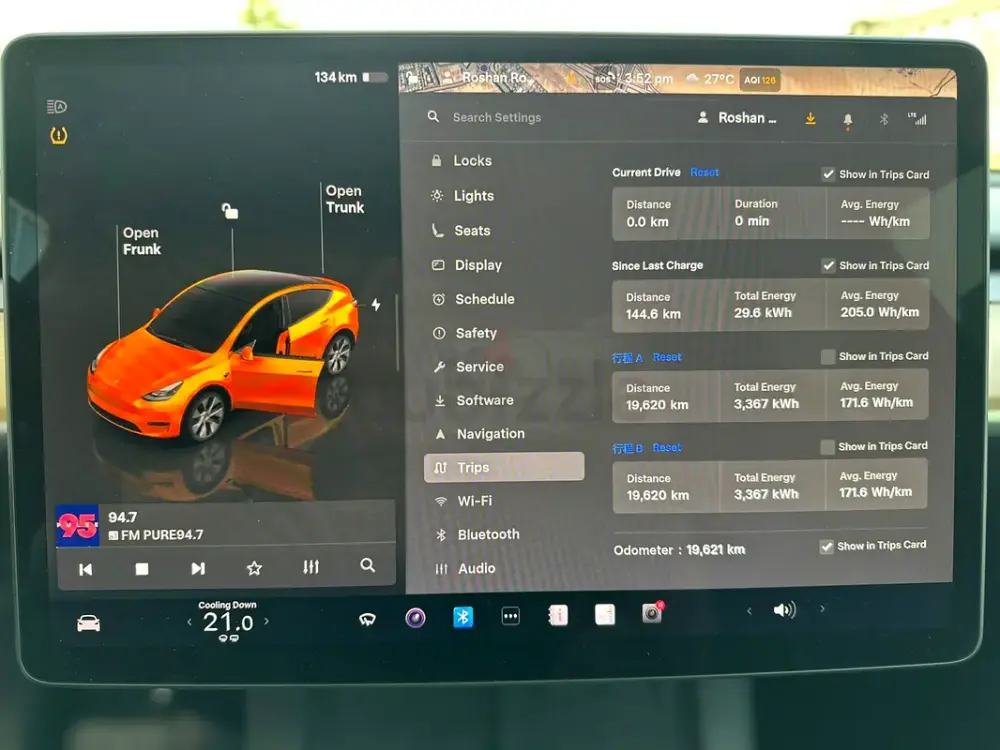The image size is (1000, 750).
Task: Uncheck Show in Trips Card for Since Last Charge
Action: coord(828,266)
